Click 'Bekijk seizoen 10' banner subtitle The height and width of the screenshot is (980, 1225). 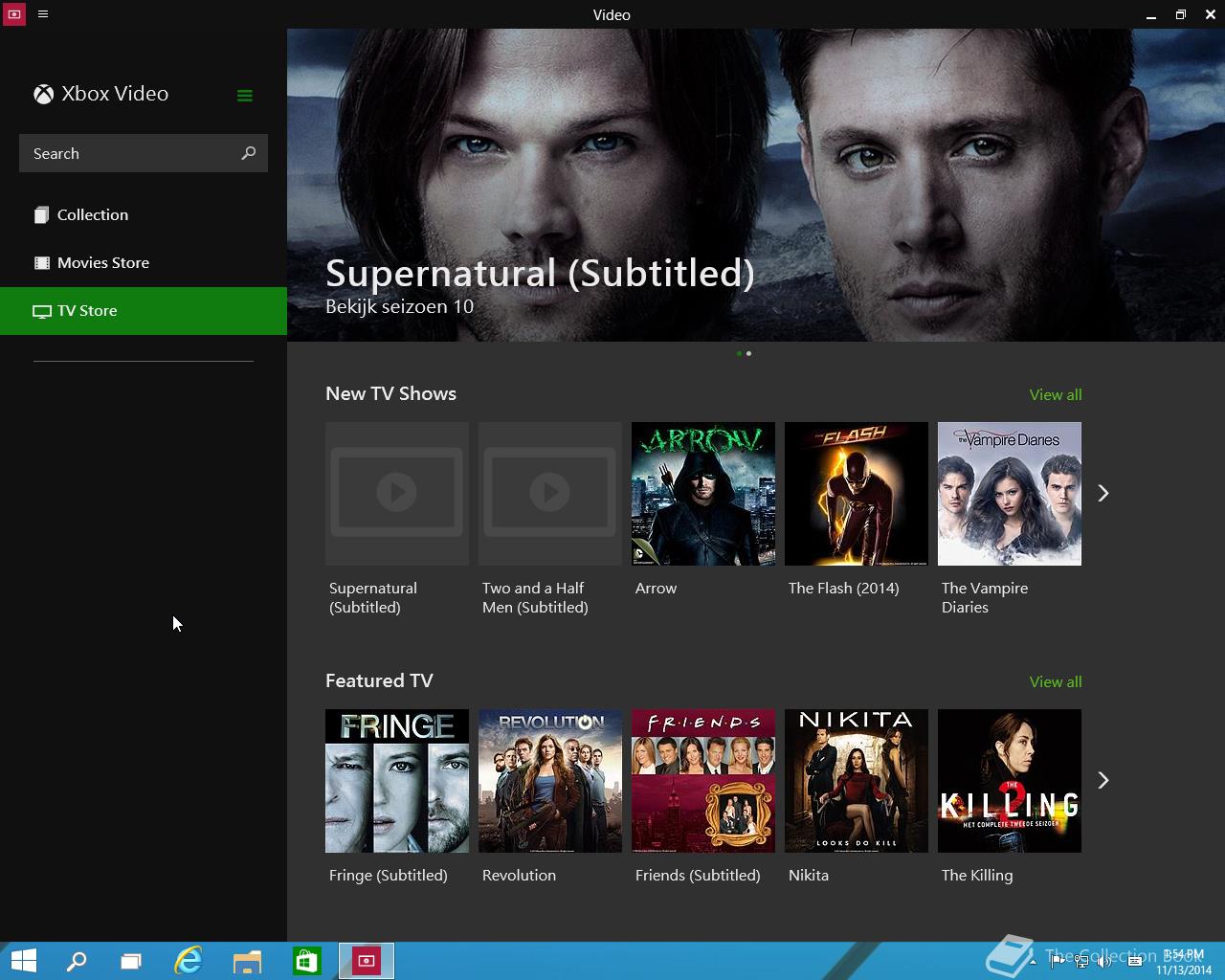(399, 306)
